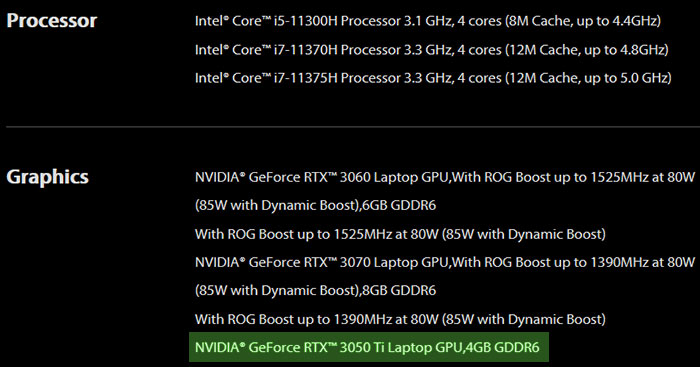Click the Intel Core i5-11300H processor line

tap(428, 21)
